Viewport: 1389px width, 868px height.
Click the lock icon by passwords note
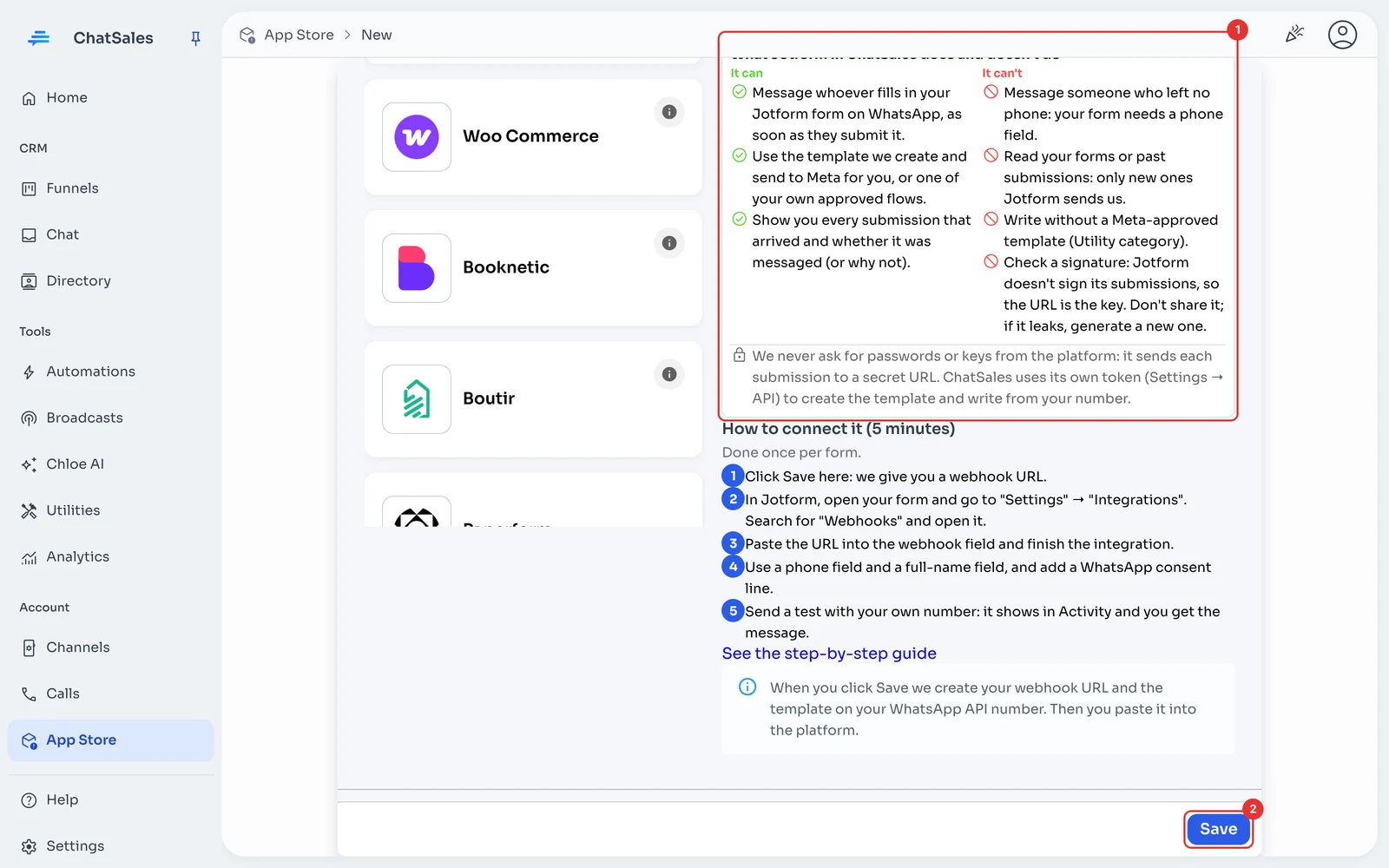click(x=740, y=355)
